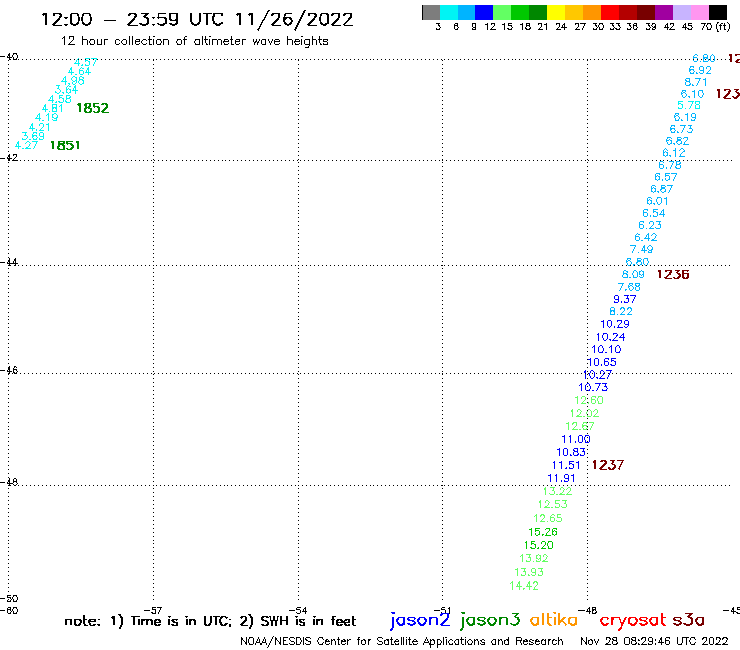The width and height of the screenshot is (740, 650).
Task: Click wave height value 6.12
Action: point(673,153)
